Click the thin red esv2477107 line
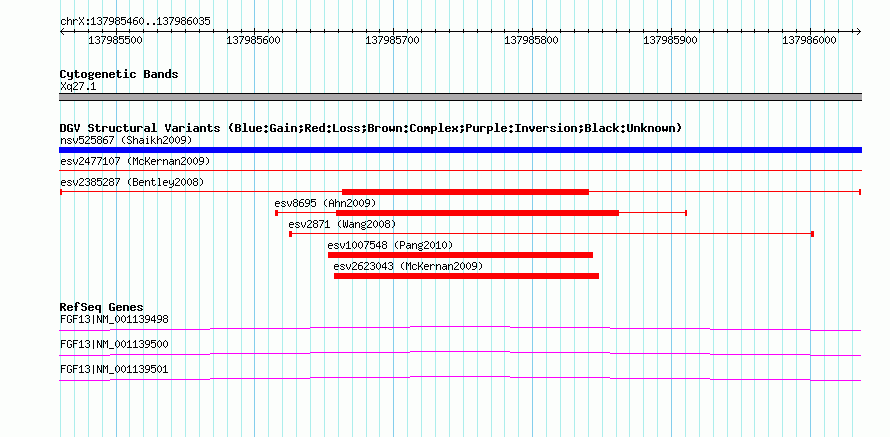The height and width of the screenshot is (437, 890). [x=460, y=170]
